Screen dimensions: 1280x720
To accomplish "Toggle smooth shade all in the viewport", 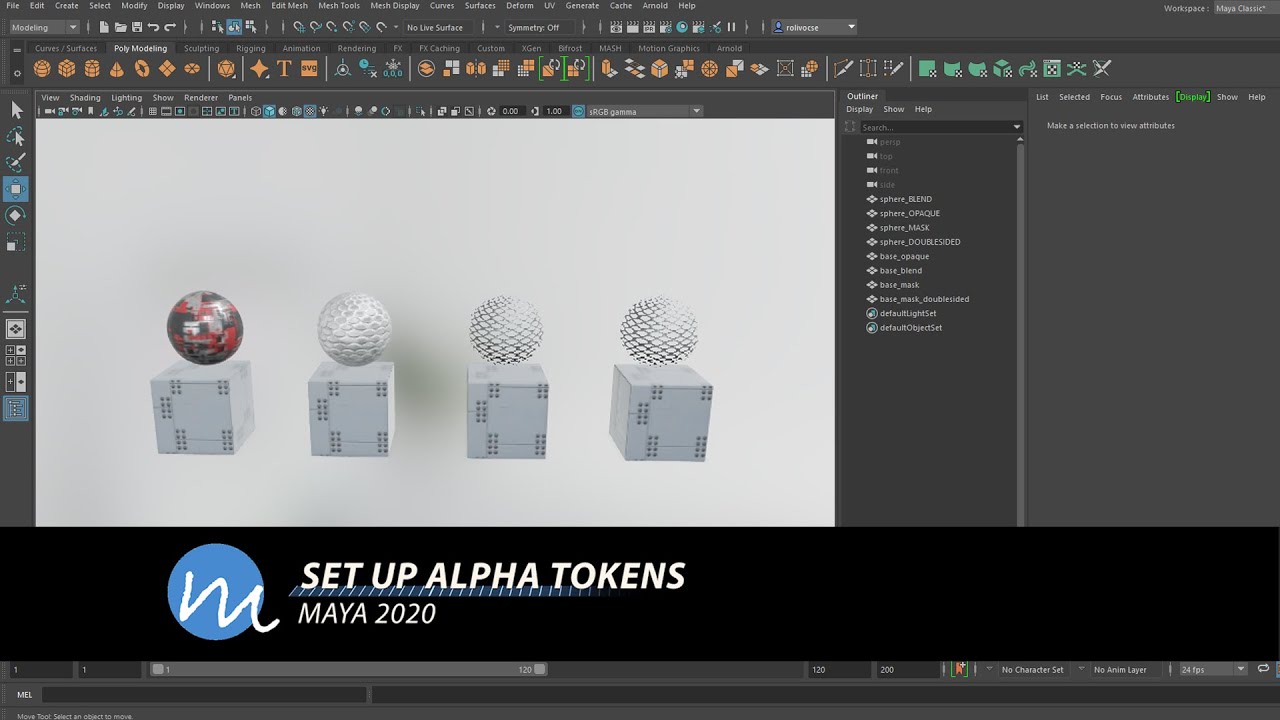I will point(269,111).
